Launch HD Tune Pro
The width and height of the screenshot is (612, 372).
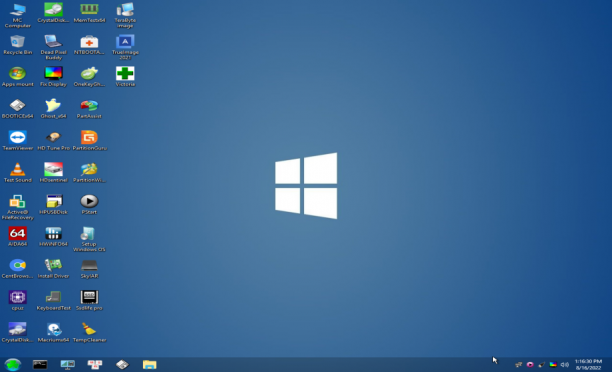53,141
